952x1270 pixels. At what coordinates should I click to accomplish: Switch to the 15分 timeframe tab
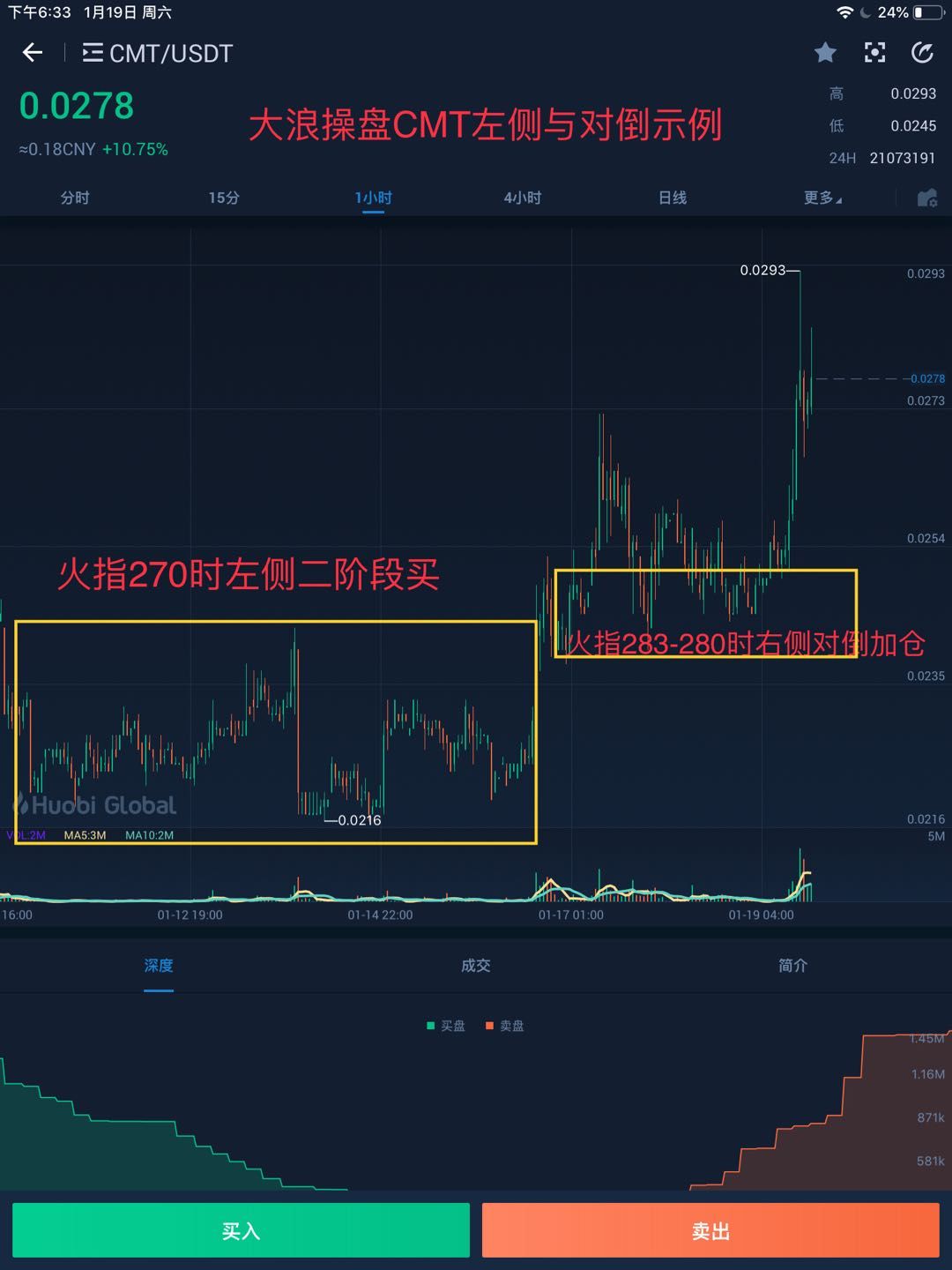(x=224, y=198)
